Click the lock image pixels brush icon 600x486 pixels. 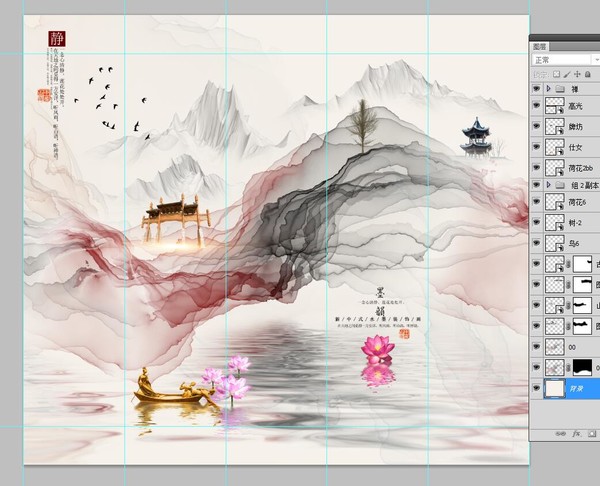click(567, 74)
